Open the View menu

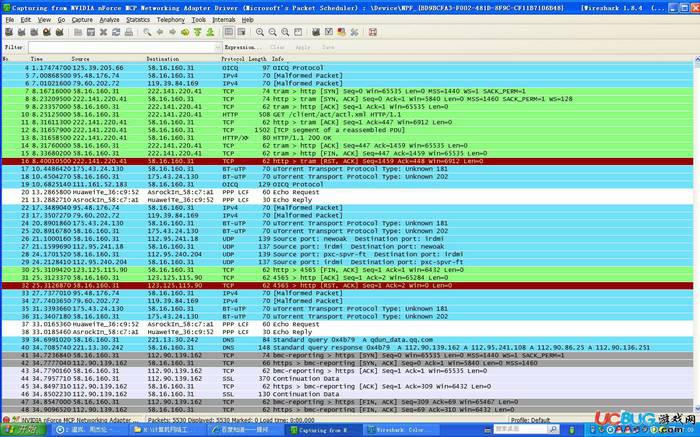tap(44, 20)
